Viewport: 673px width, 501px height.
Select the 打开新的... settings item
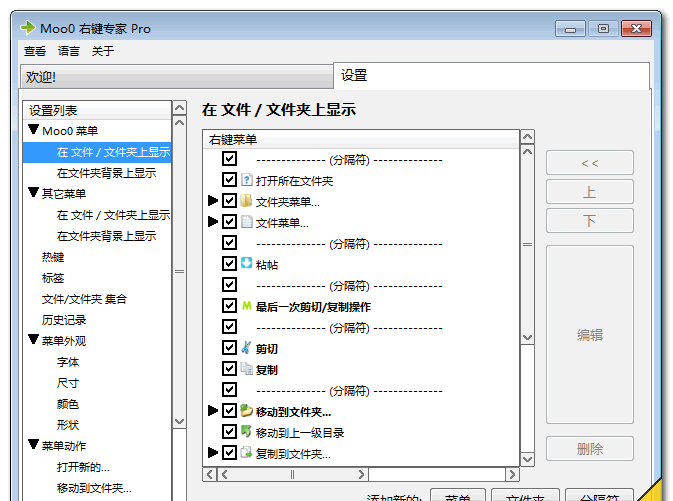[83, 467]
